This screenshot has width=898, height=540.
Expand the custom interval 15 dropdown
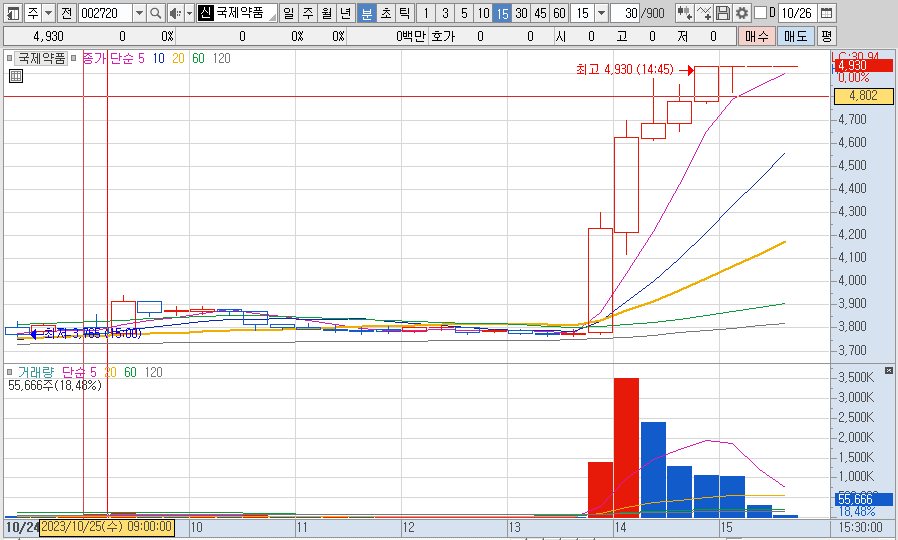pos(601,13)
